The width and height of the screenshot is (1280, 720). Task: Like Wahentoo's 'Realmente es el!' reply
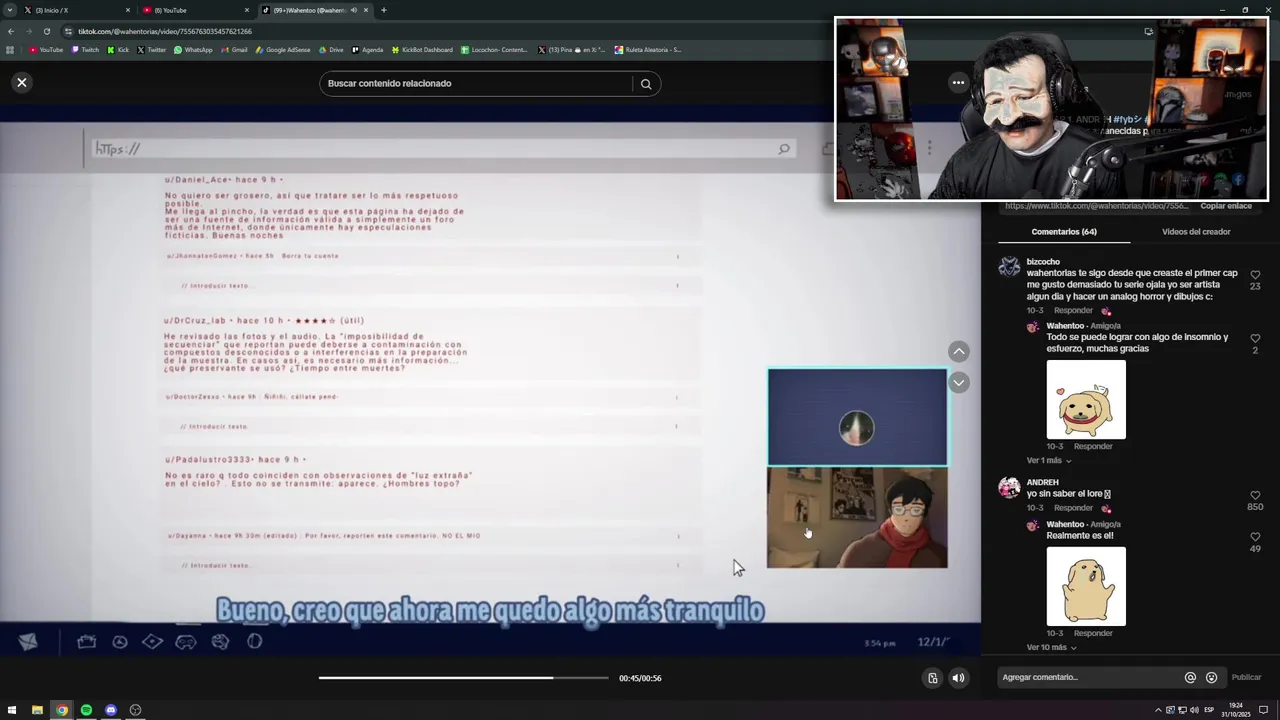point(1255,537)
